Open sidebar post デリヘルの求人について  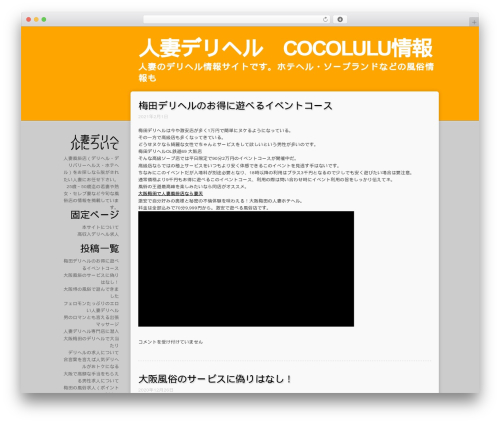tap(94, 352)
